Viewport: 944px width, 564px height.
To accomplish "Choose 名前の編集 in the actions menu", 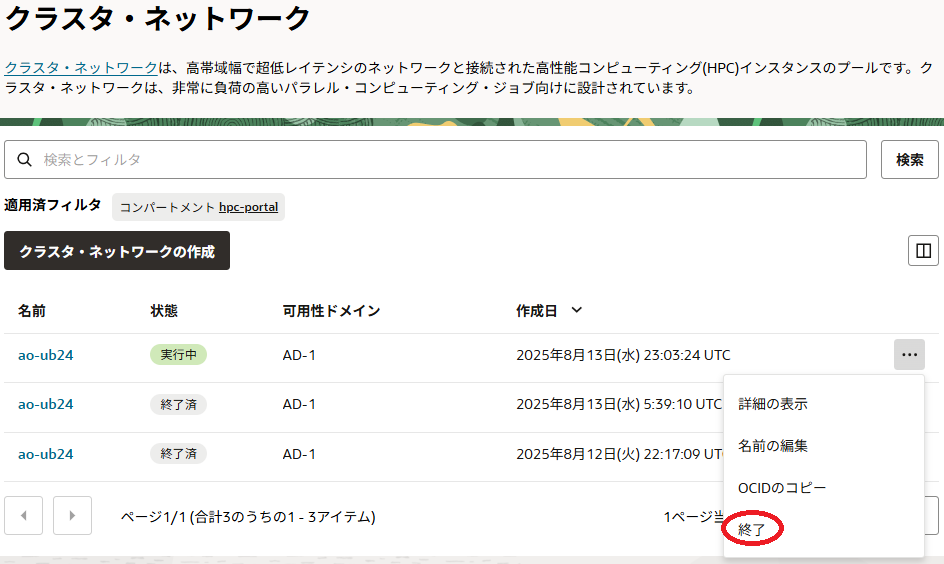I will 773,446.
